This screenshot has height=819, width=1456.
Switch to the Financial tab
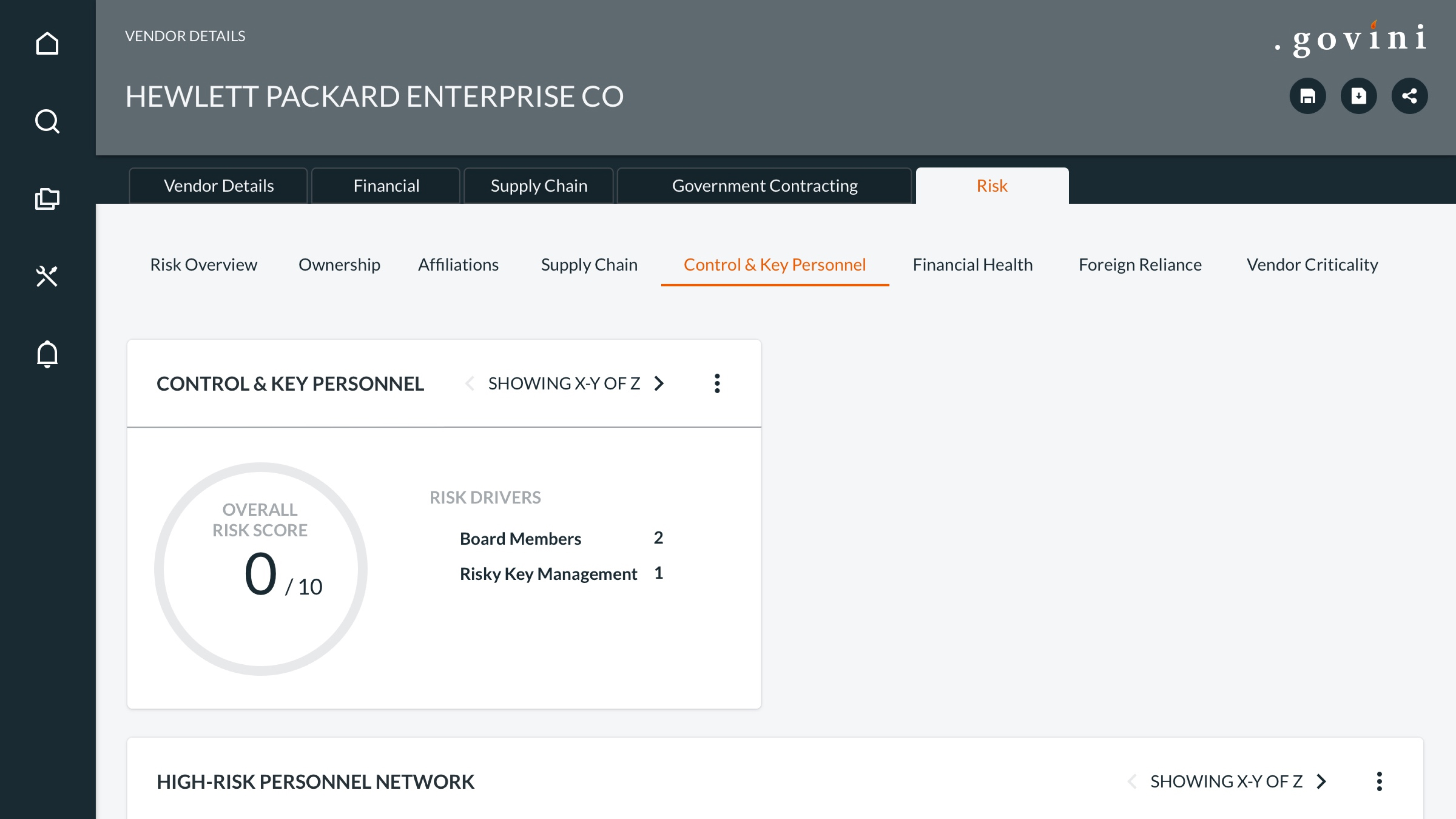386,185
